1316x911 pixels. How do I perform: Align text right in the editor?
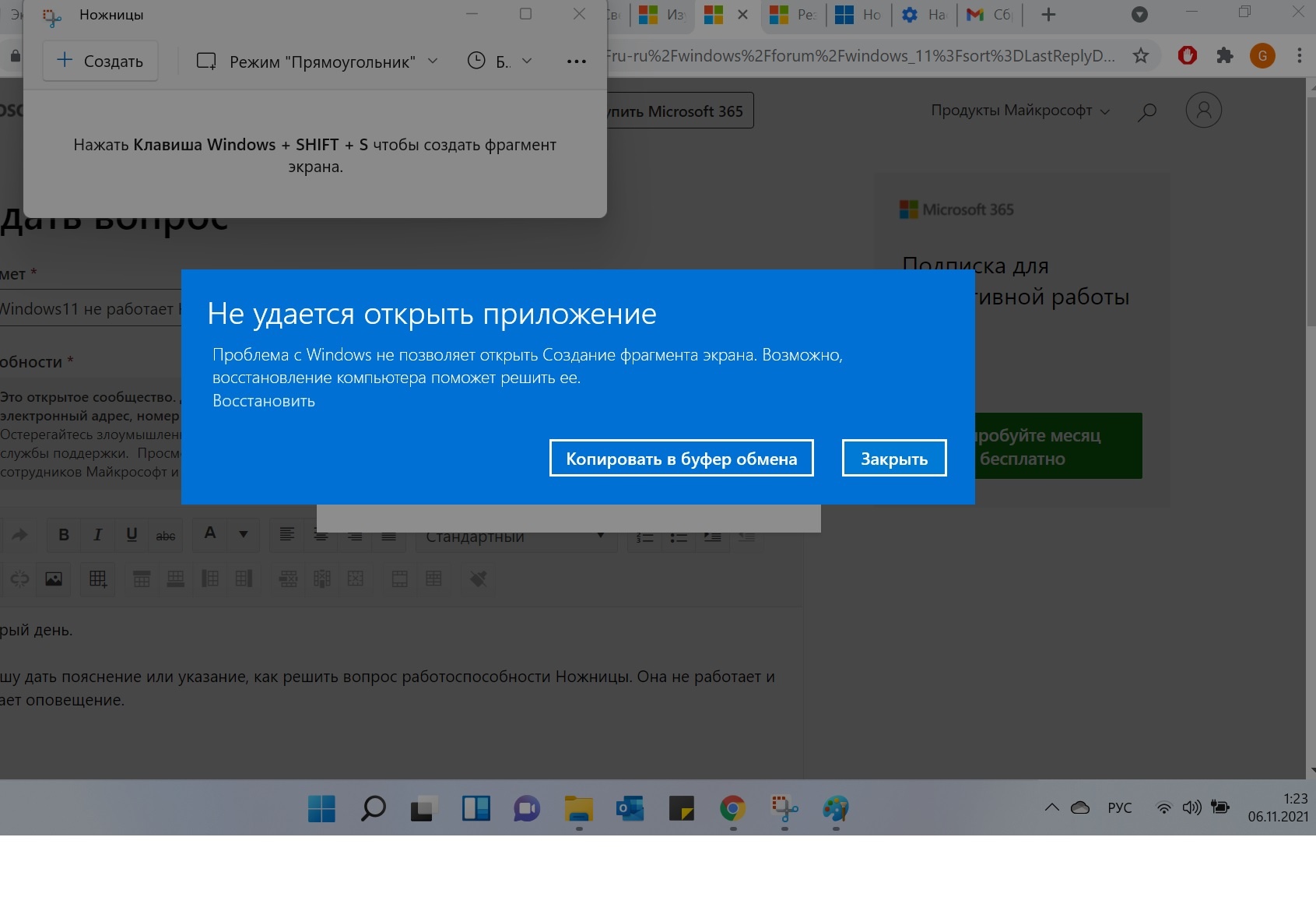355,535
